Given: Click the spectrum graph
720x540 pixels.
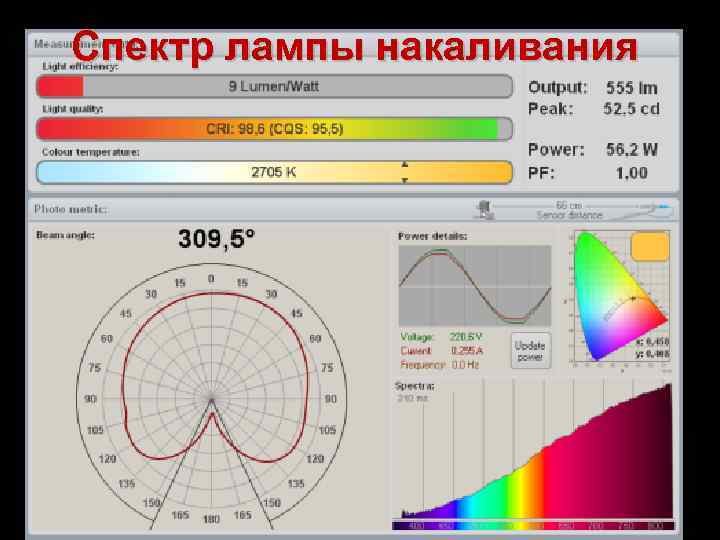Looking at the screenshot, I should [533, 455].
